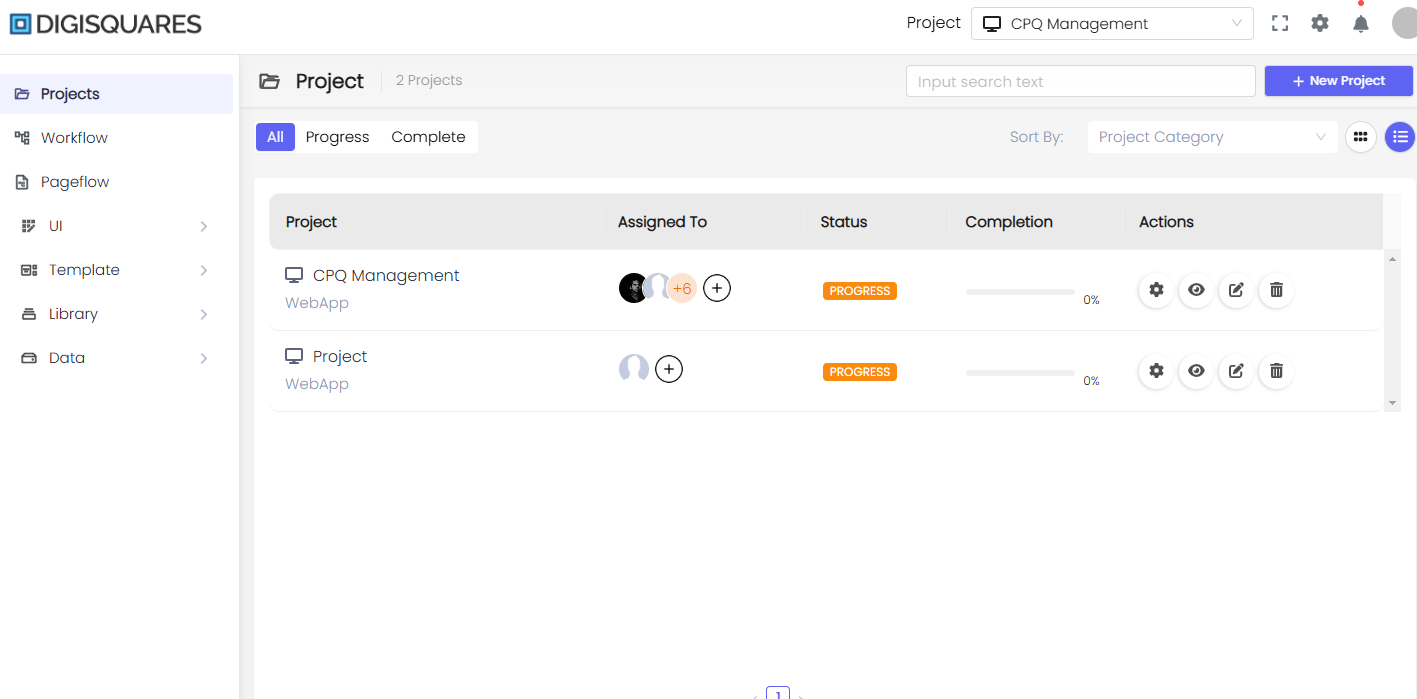Switch to list view
1417x699 pixels.
(1400, 137)
